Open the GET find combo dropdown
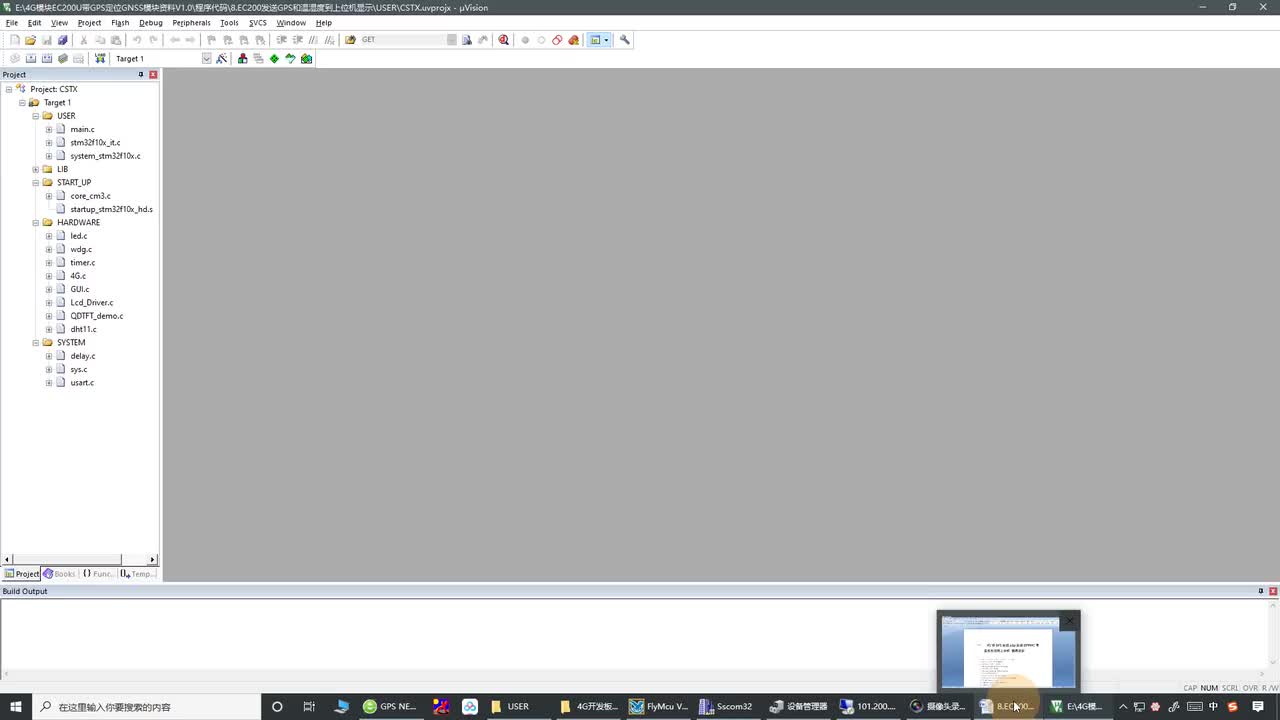The height and width of the screenshot is (720, 1280). click(x=452, y=40)
